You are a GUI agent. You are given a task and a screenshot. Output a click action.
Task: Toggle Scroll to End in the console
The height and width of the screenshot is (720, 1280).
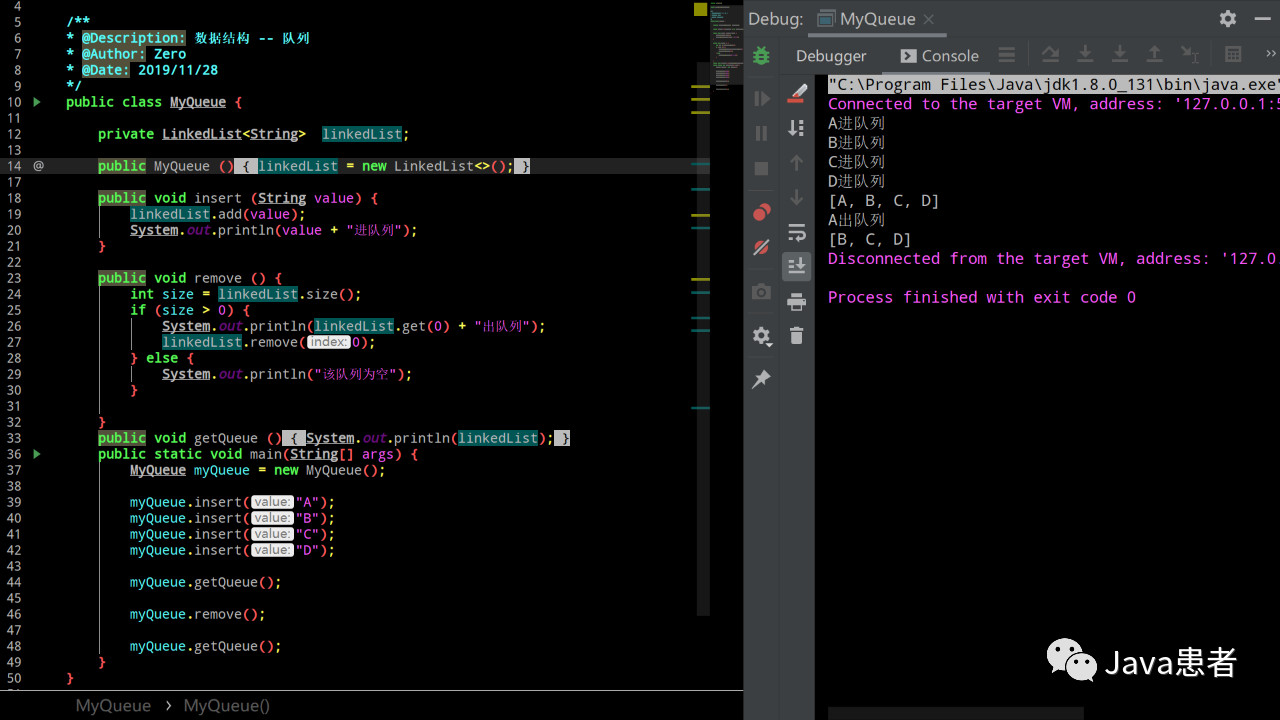pyautogui.click(x=797, y=266)
